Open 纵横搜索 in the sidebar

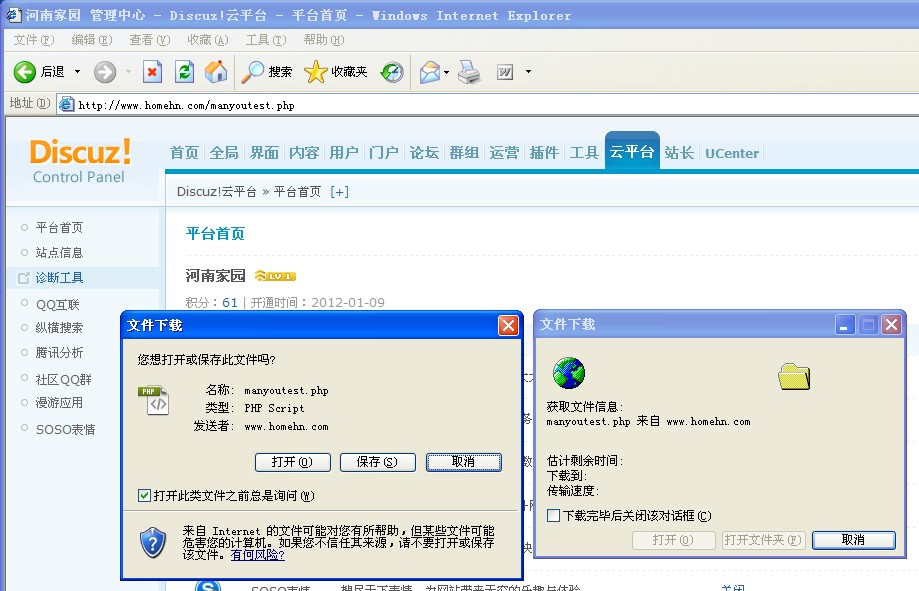point(59,328)
